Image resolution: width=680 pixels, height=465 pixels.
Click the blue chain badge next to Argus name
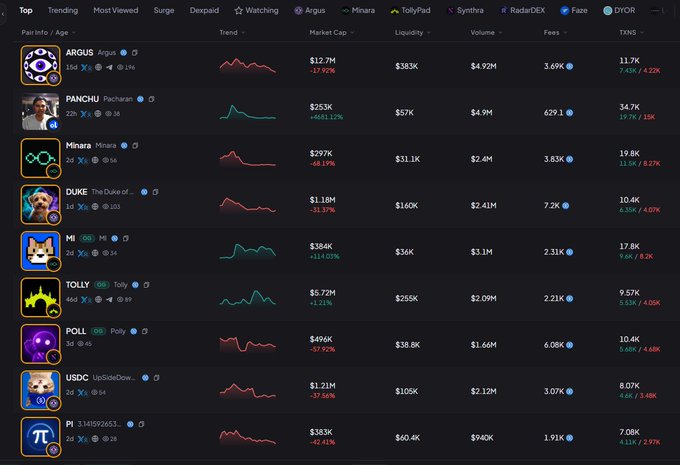point(124,52)
